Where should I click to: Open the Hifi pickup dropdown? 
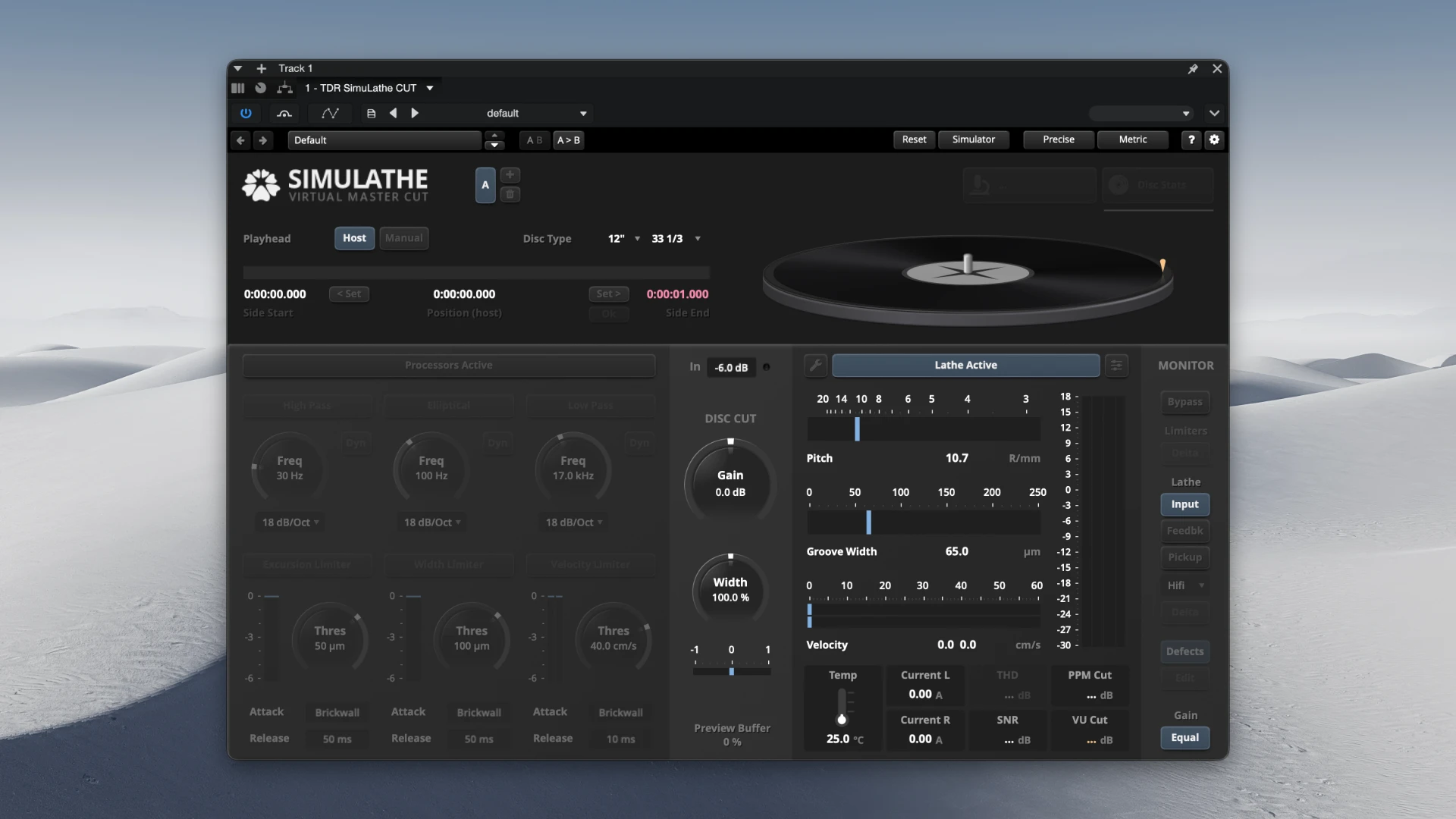1185,585
